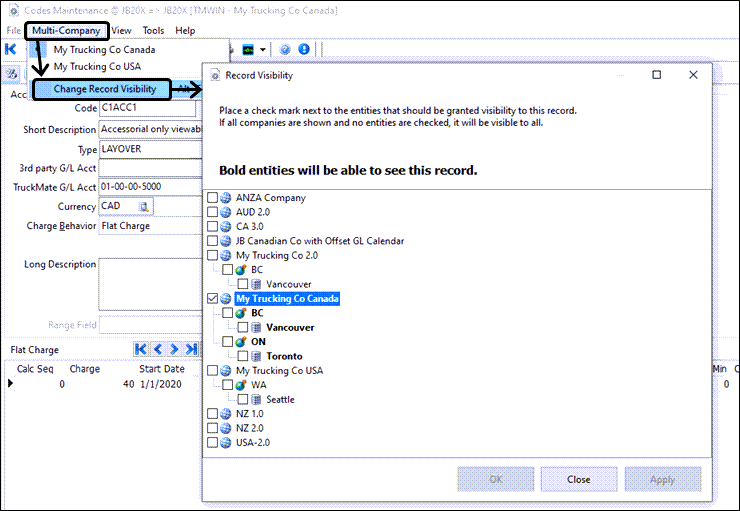Screen dimensions: 740x511
Task: Click the first record navigation arrow in Flat Charge
Action: coord(141,349)
